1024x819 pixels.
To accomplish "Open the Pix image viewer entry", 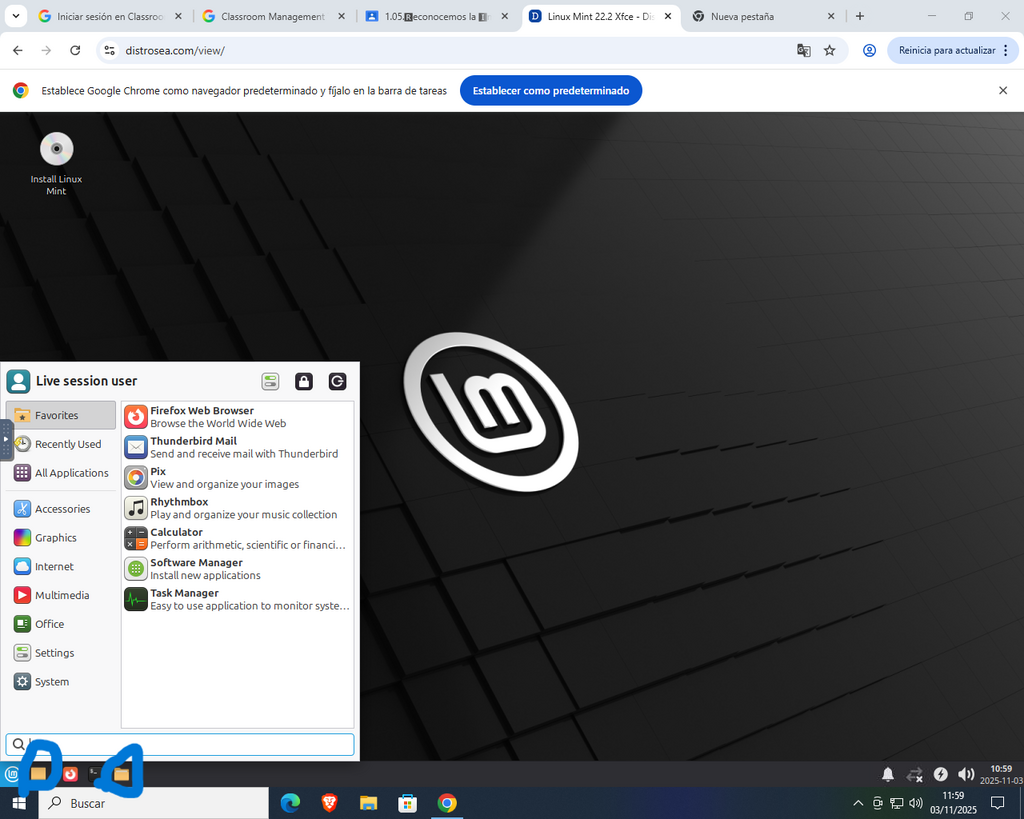I will 238,477.
